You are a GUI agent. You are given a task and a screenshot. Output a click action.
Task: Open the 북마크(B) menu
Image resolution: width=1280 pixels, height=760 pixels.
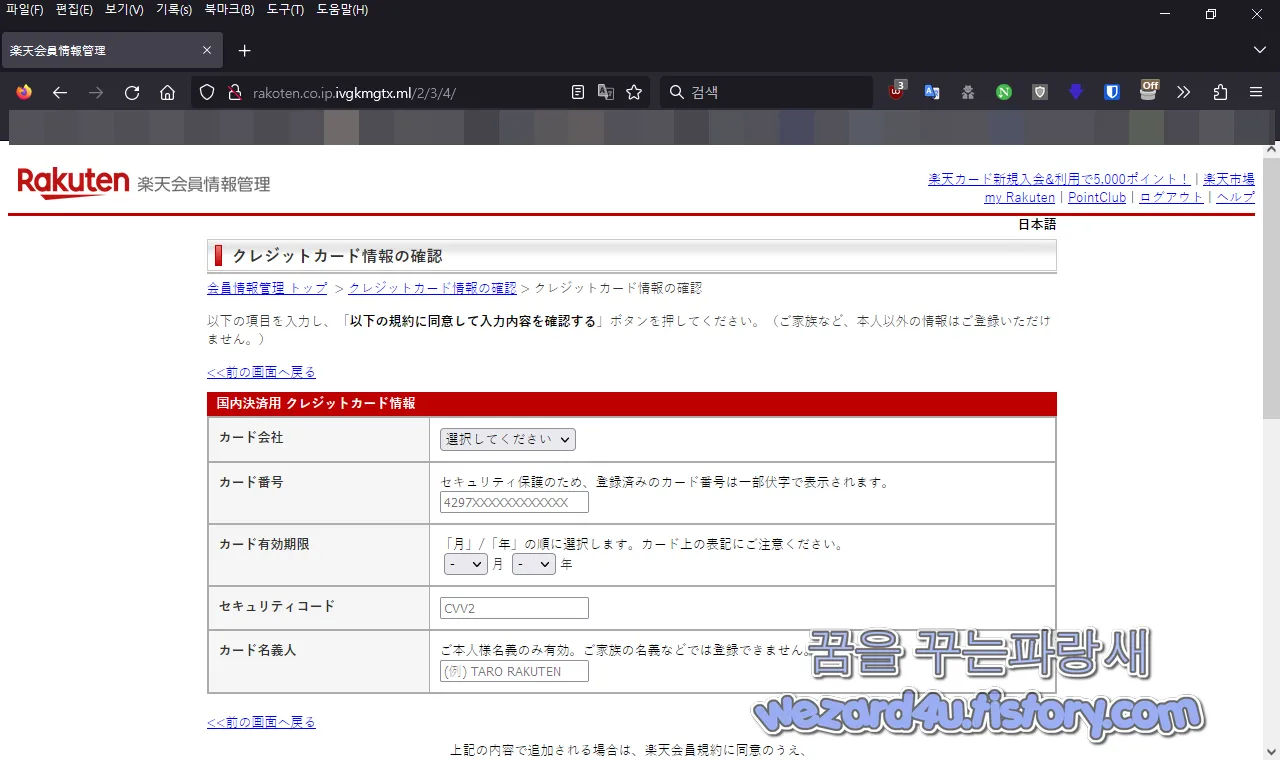point(229,10)
